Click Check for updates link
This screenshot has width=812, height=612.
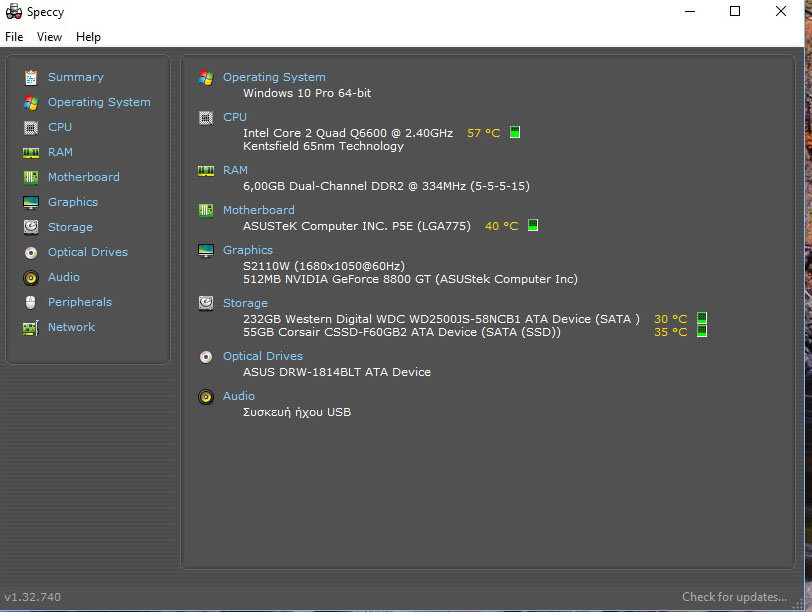pyautogui.click(x=734, y=597)
